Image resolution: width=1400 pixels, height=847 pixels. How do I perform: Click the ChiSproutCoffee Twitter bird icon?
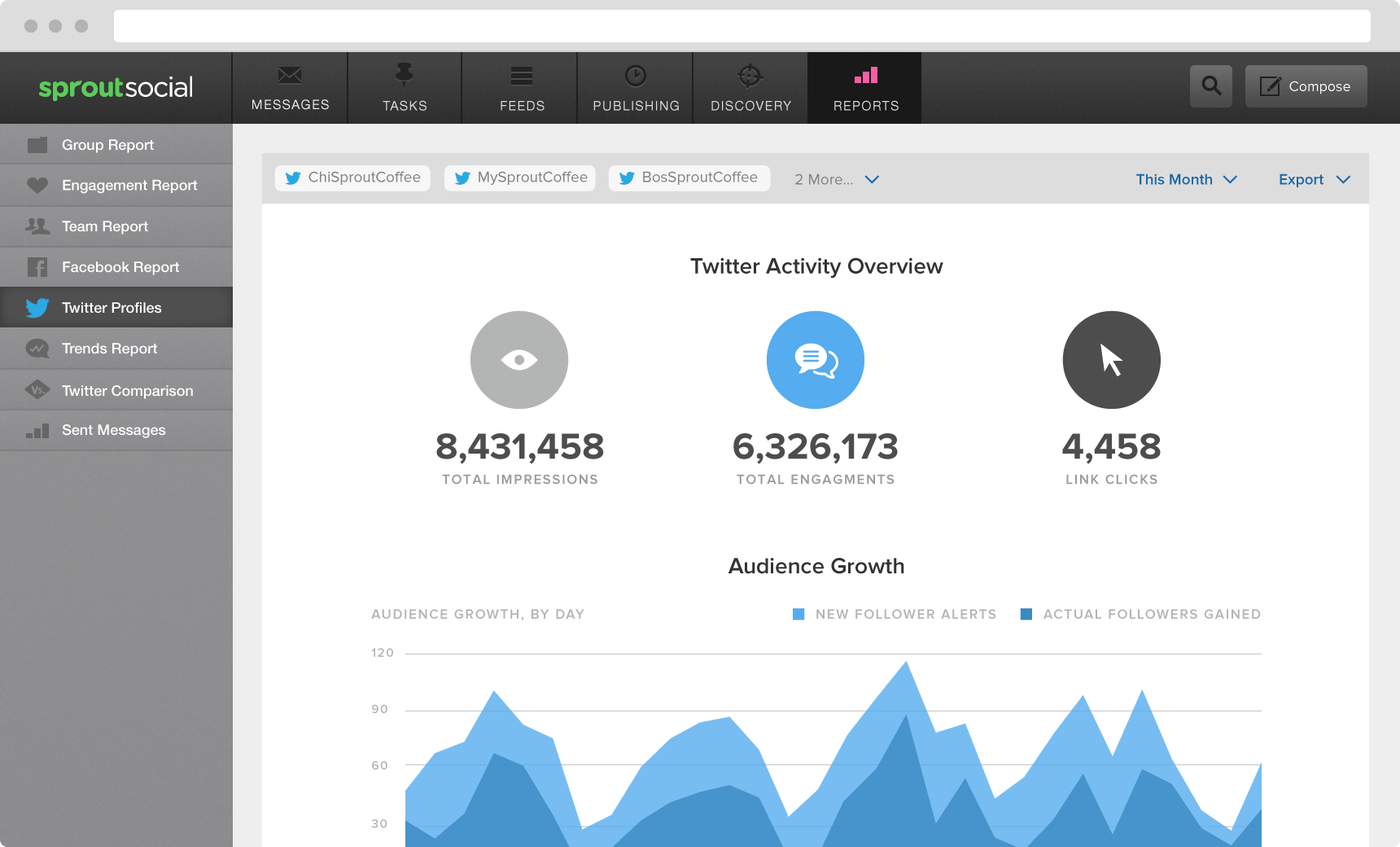(x=293, y=178)
